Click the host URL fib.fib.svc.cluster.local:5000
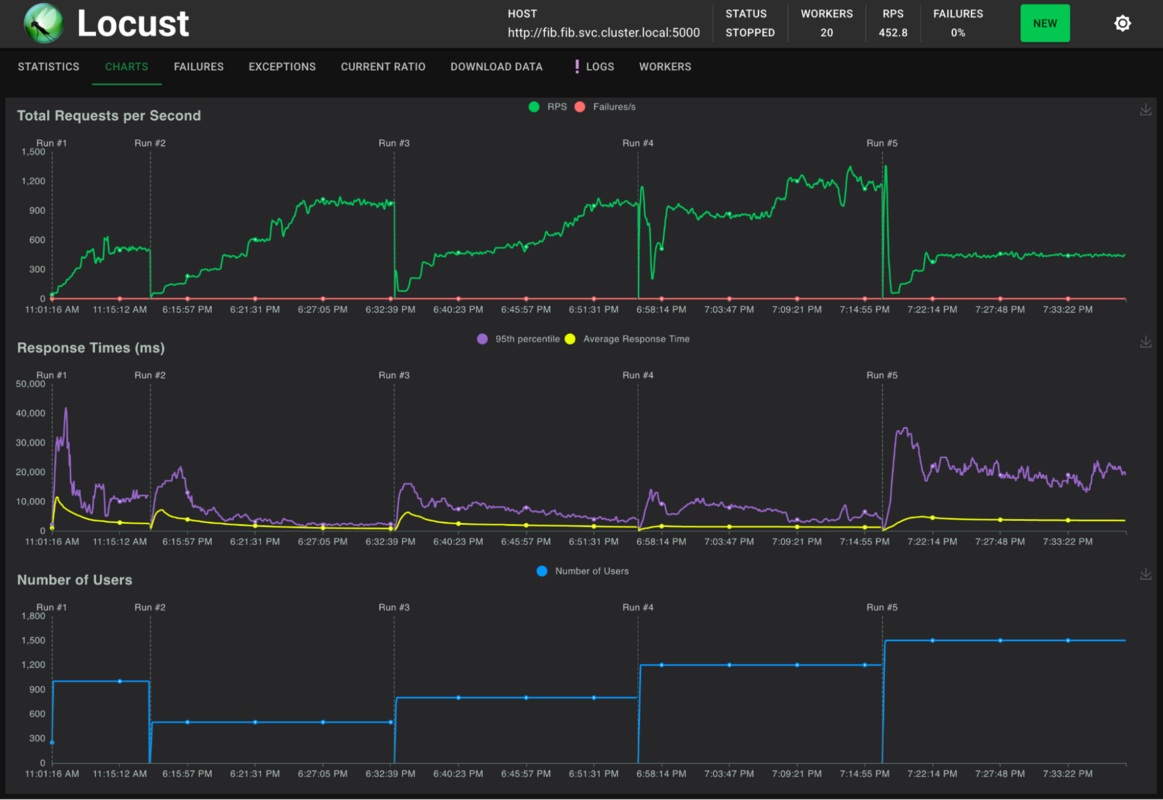1163x800 pixels. point(604,32)
